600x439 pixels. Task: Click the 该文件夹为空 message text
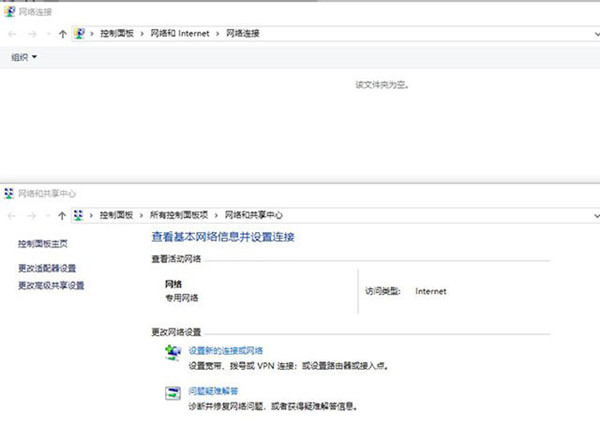pos(382,85)
